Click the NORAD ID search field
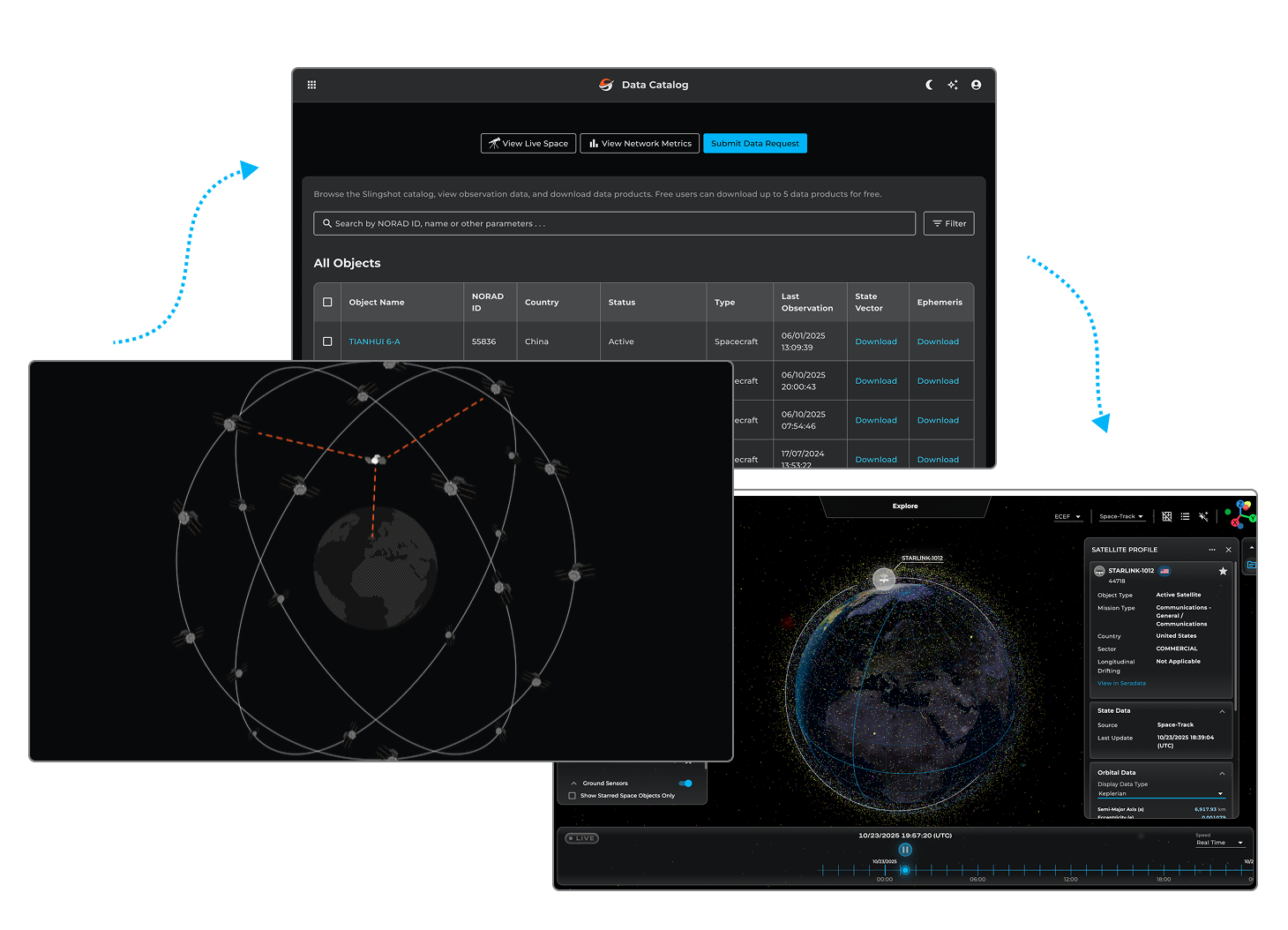1288x930 pixels. pos(615,223)
